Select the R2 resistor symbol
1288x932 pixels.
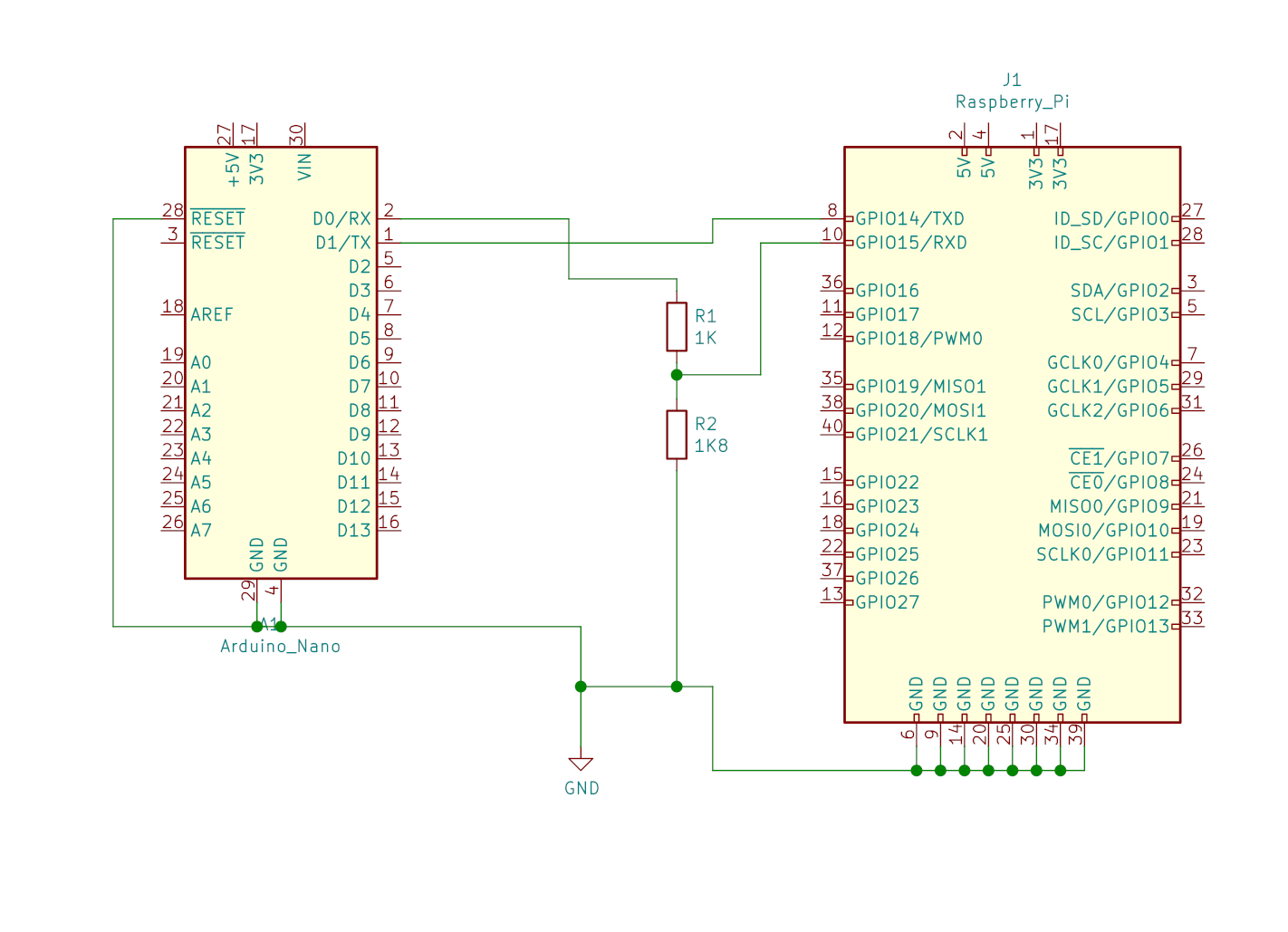pos(676,435)
